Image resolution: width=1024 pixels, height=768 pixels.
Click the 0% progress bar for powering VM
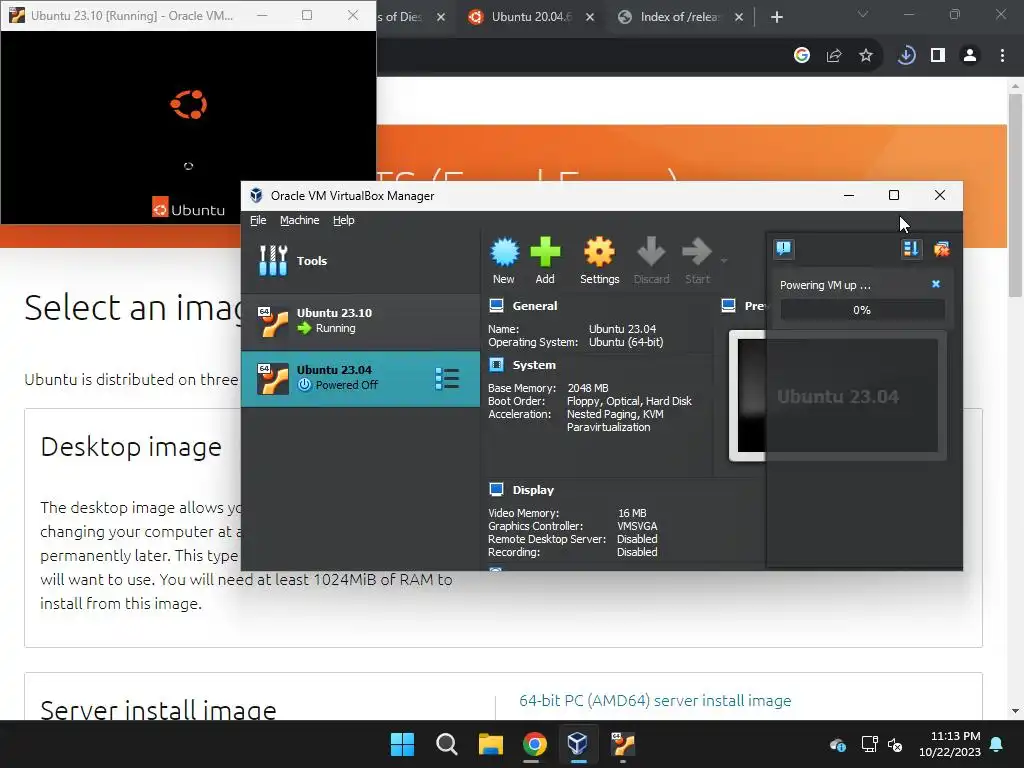pyautogui.click(x=862, y=310)
